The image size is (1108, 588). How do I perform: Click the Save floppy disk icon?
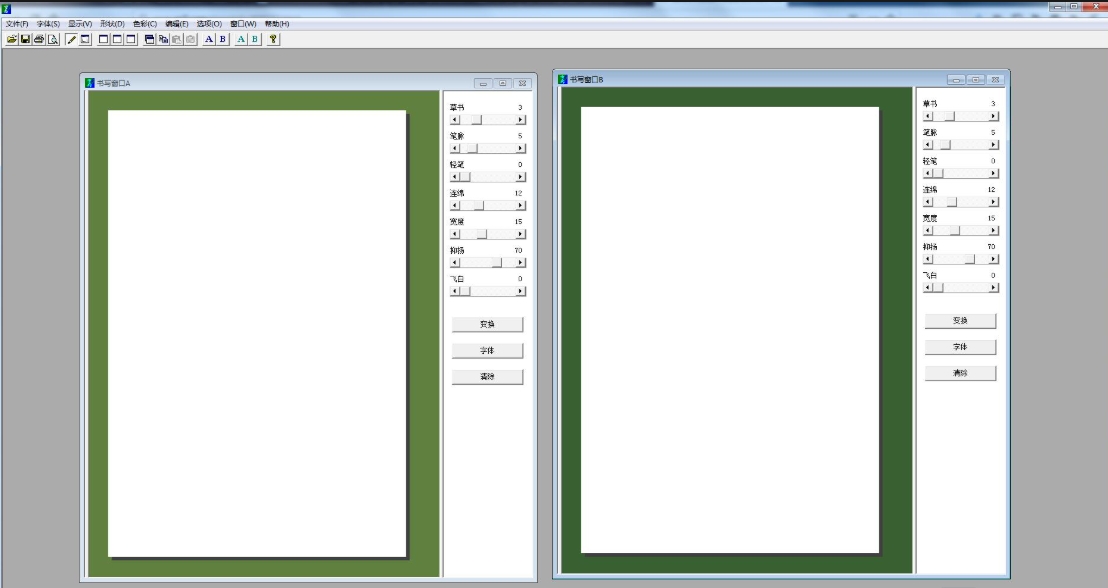tap(25, 40)
